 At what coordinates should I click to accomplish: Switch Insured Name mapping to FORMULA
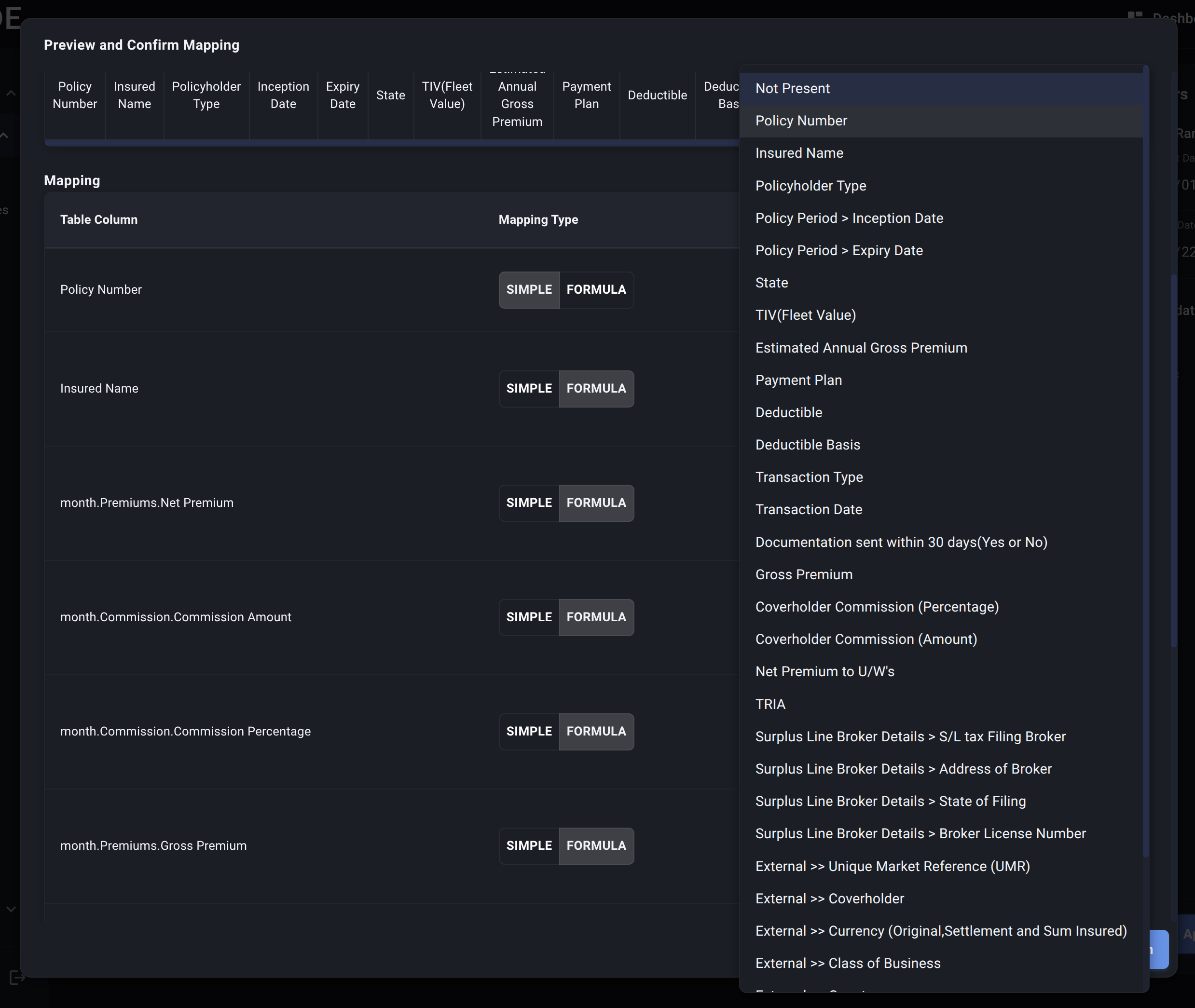(x=596, y=389)
